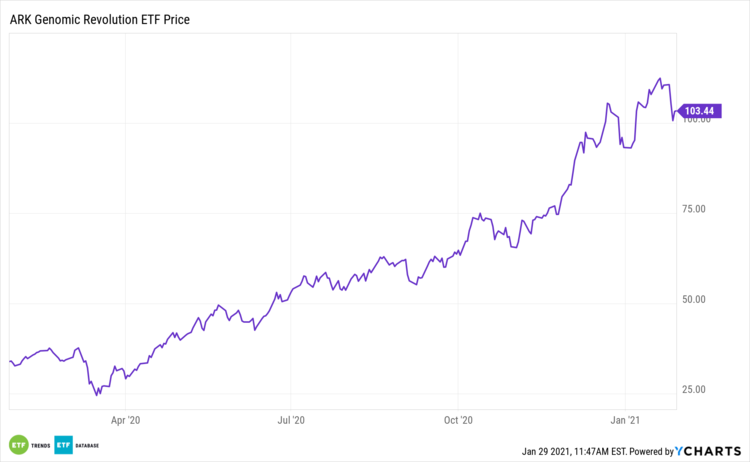This screenshot has width=750, height=462.
Task: Click the Jan '21 x-axis label
Action: pyautogui.click(x=625, y=421)
